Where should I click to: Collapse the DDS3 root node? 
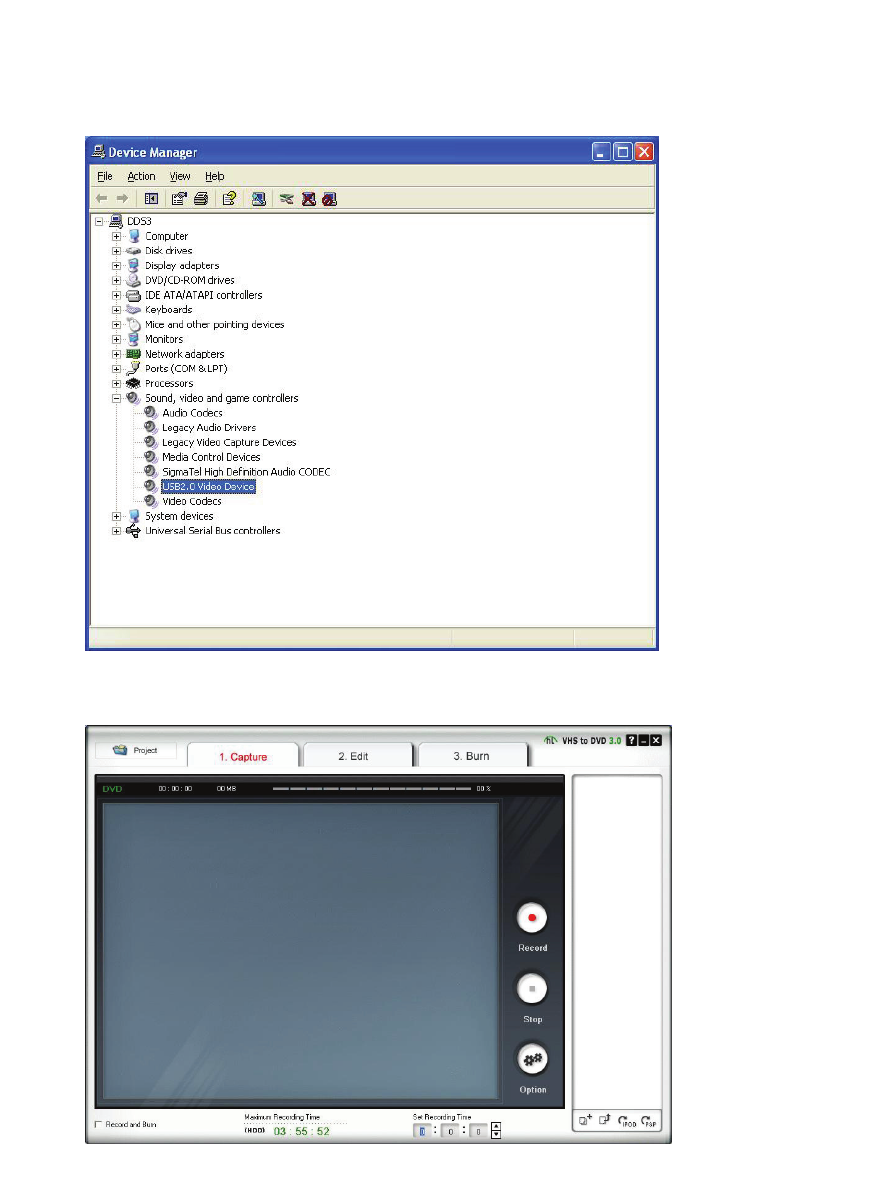pyautogui.click(x=99, y=221)
